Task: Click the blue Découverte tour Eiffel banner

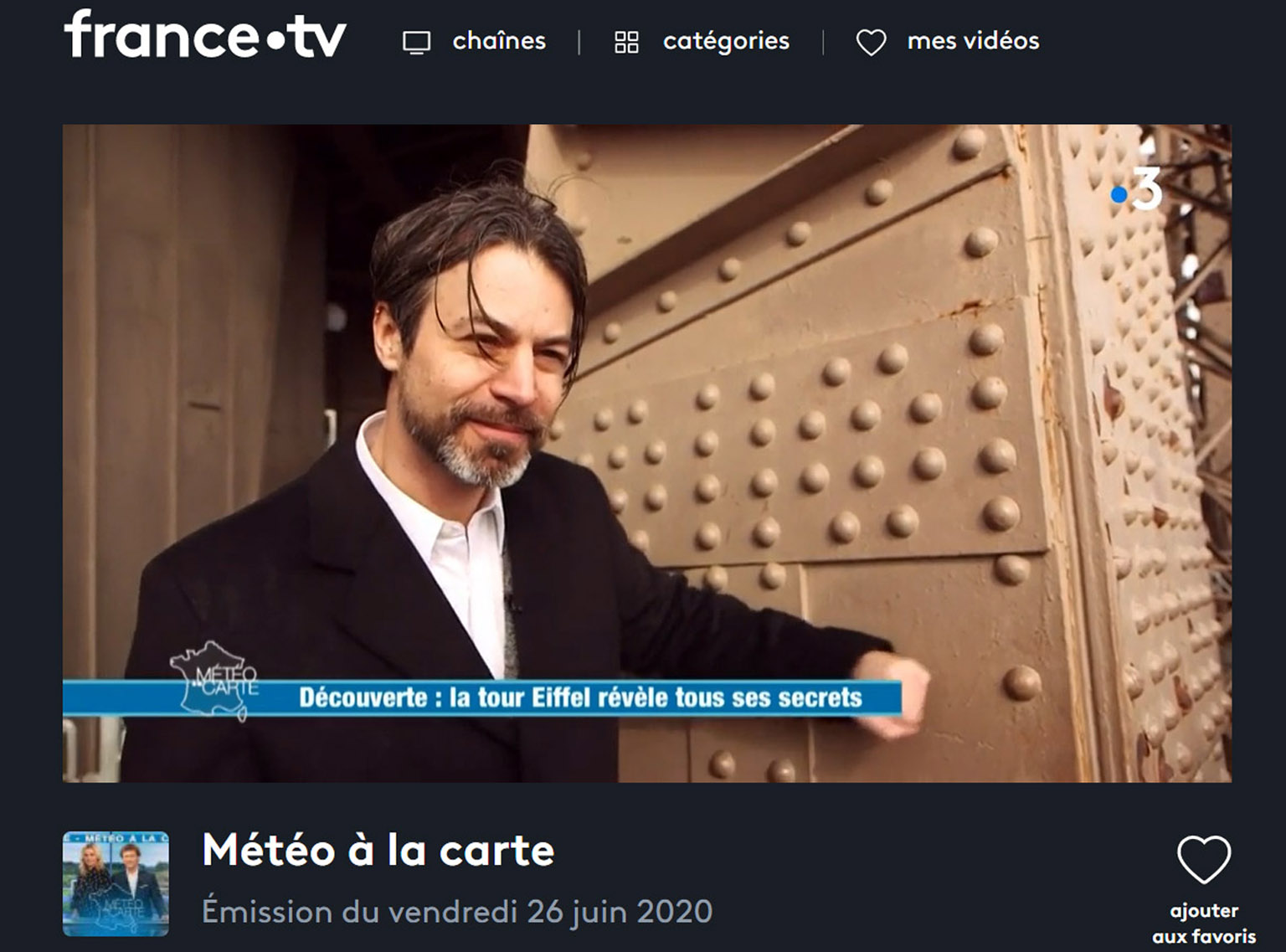Action: pos(482,698)
